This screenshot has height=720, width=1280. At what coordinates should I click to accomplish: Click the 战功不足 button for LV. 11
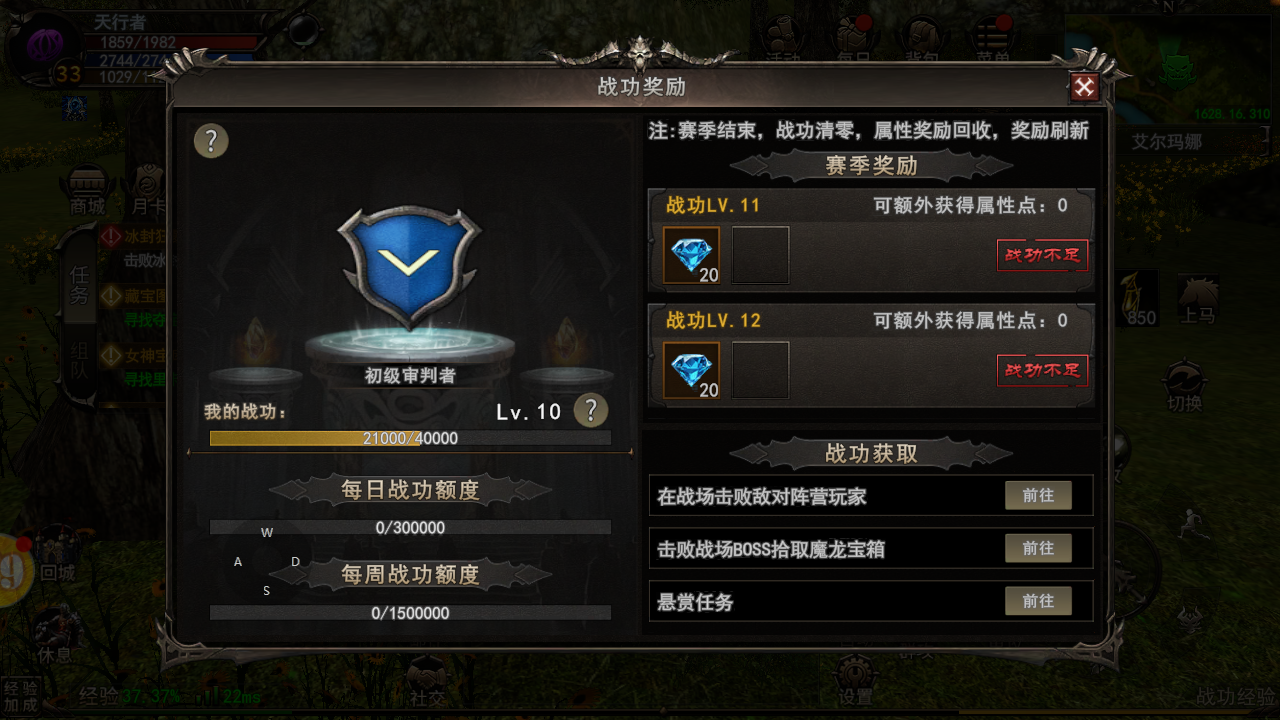point(1042,255)
